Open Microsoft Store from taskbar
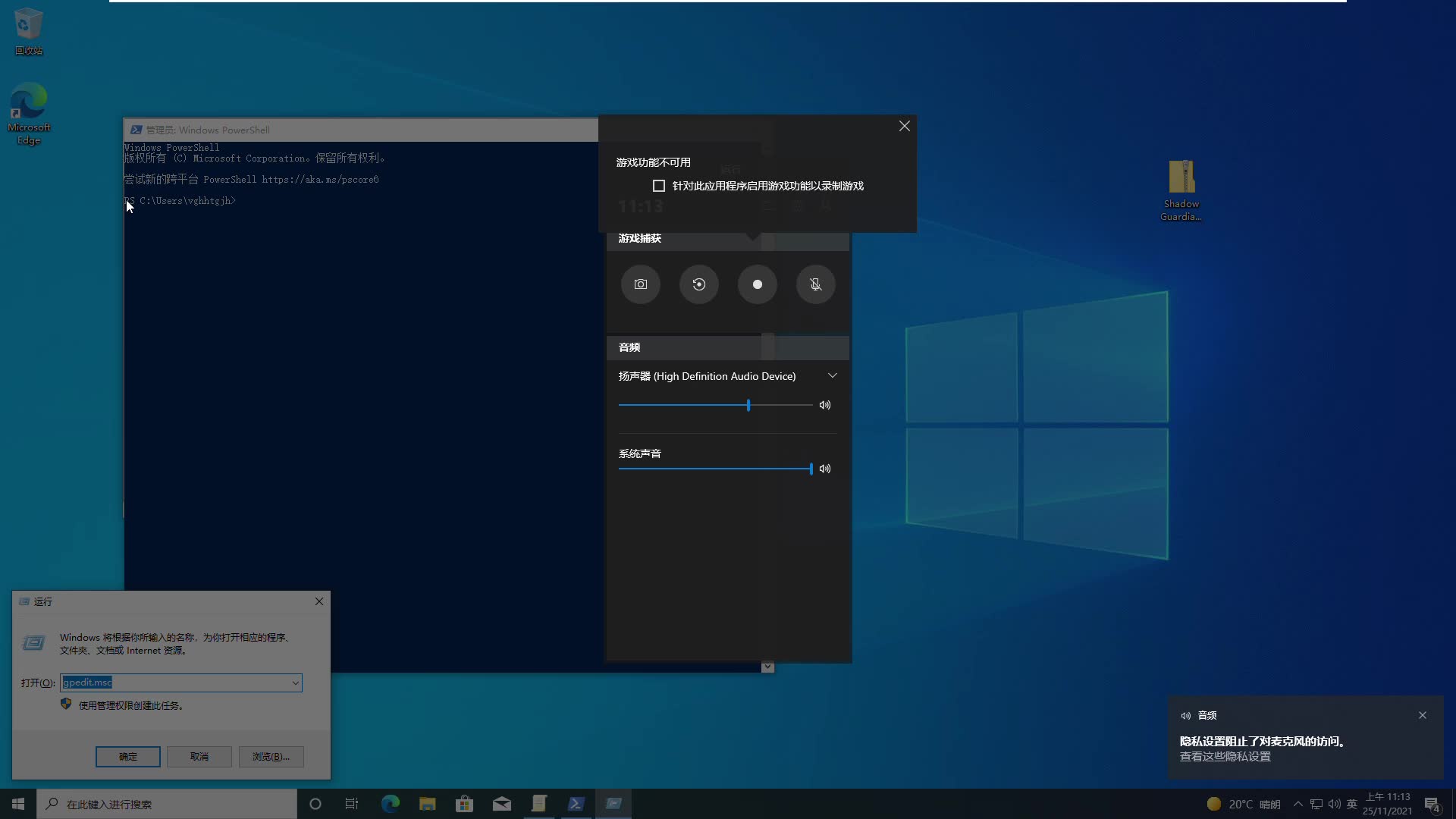 click(x=464, y=804)
